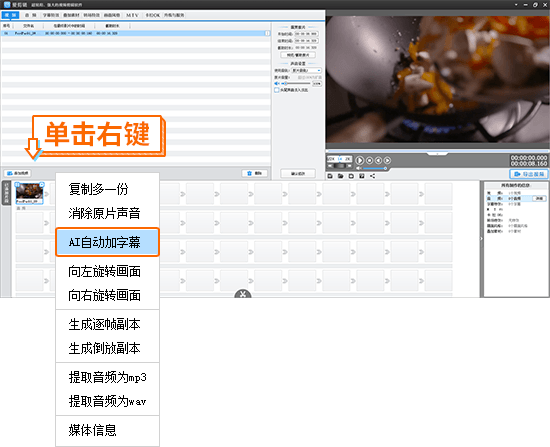550x447 pixels.
Task: Choose 提取音频为wav option
Action: tap(107, 401)
